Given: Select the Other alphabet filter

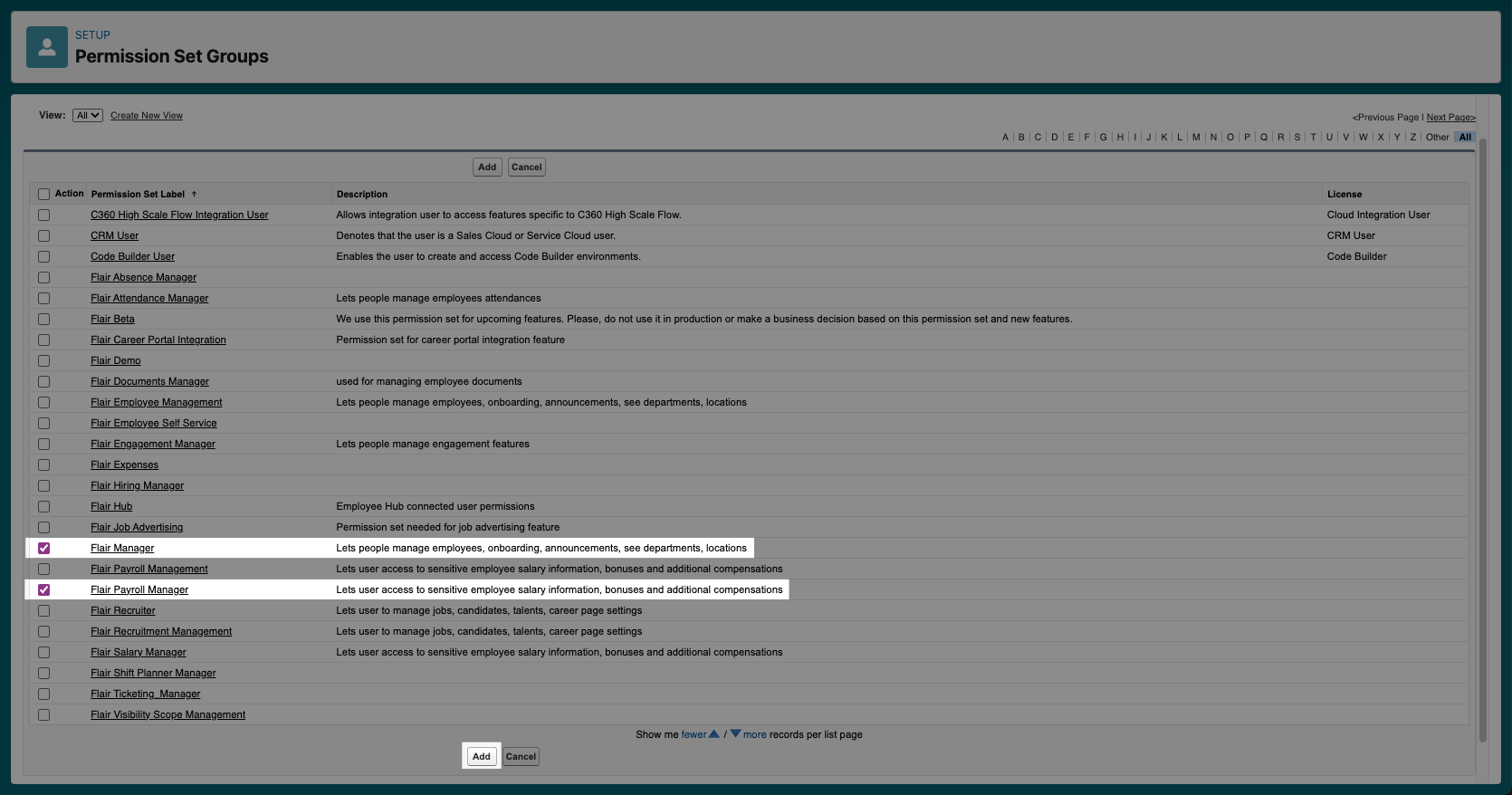Looking at the screenshot, I should (1437, 138).
